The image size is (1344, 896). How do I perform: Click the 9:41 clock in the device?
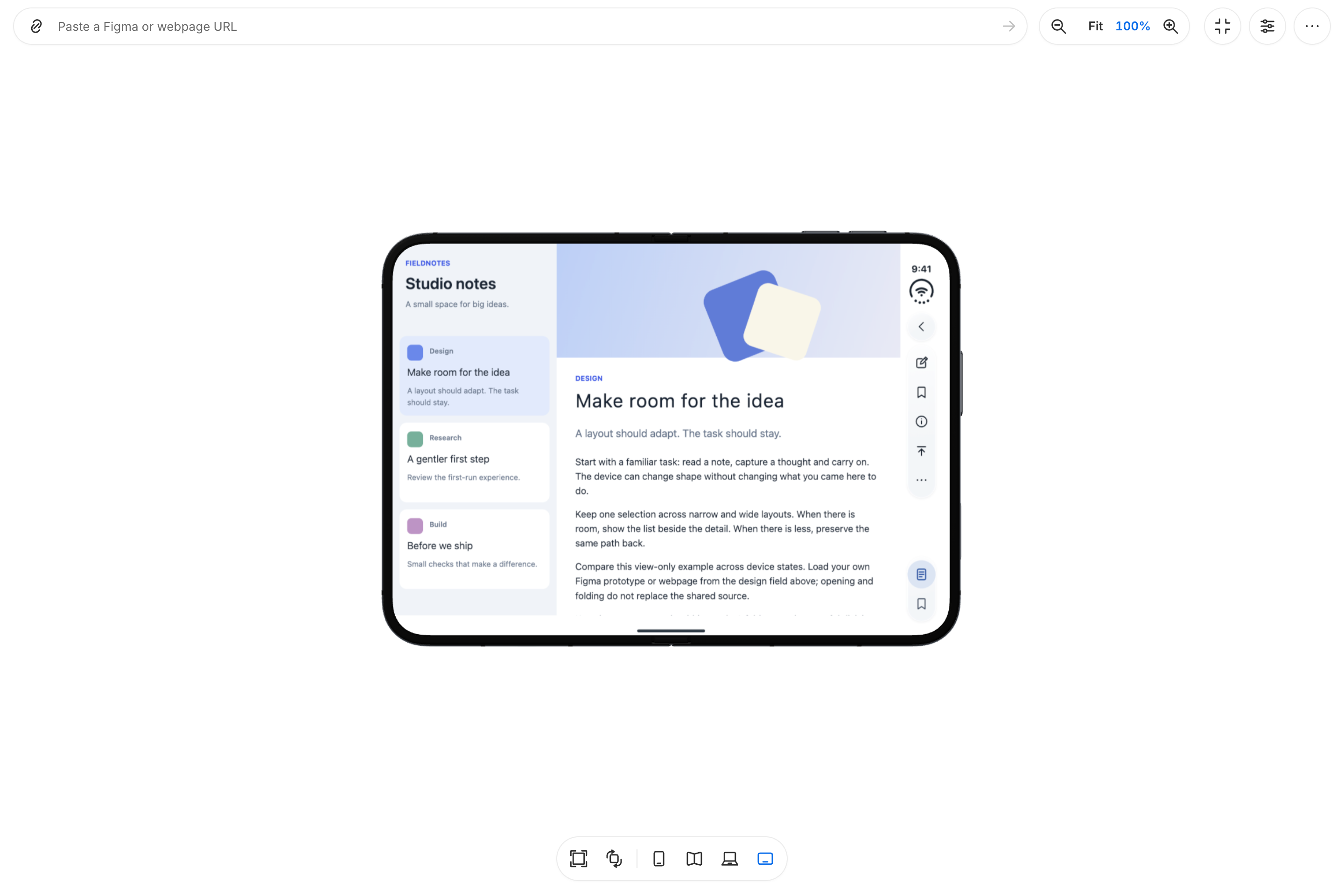921,269
